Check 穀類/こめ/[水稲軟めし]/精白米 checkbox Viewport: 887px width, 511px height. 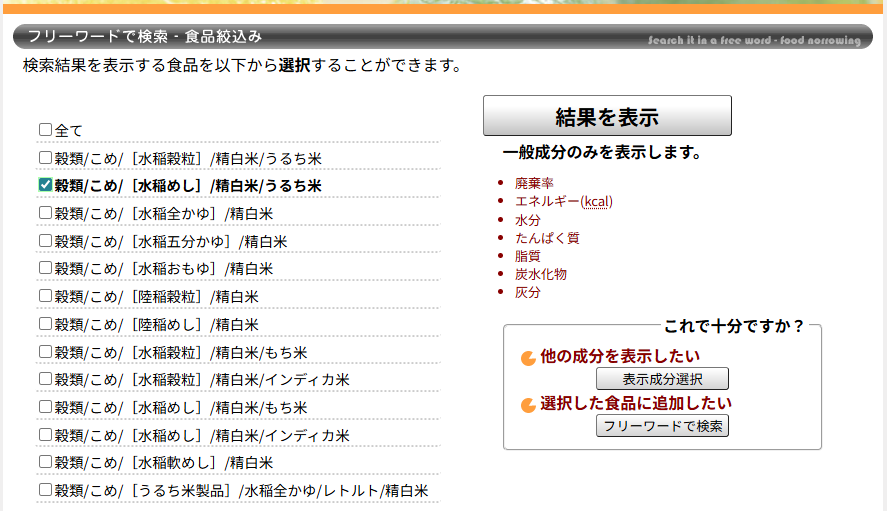tap(45, 462)
